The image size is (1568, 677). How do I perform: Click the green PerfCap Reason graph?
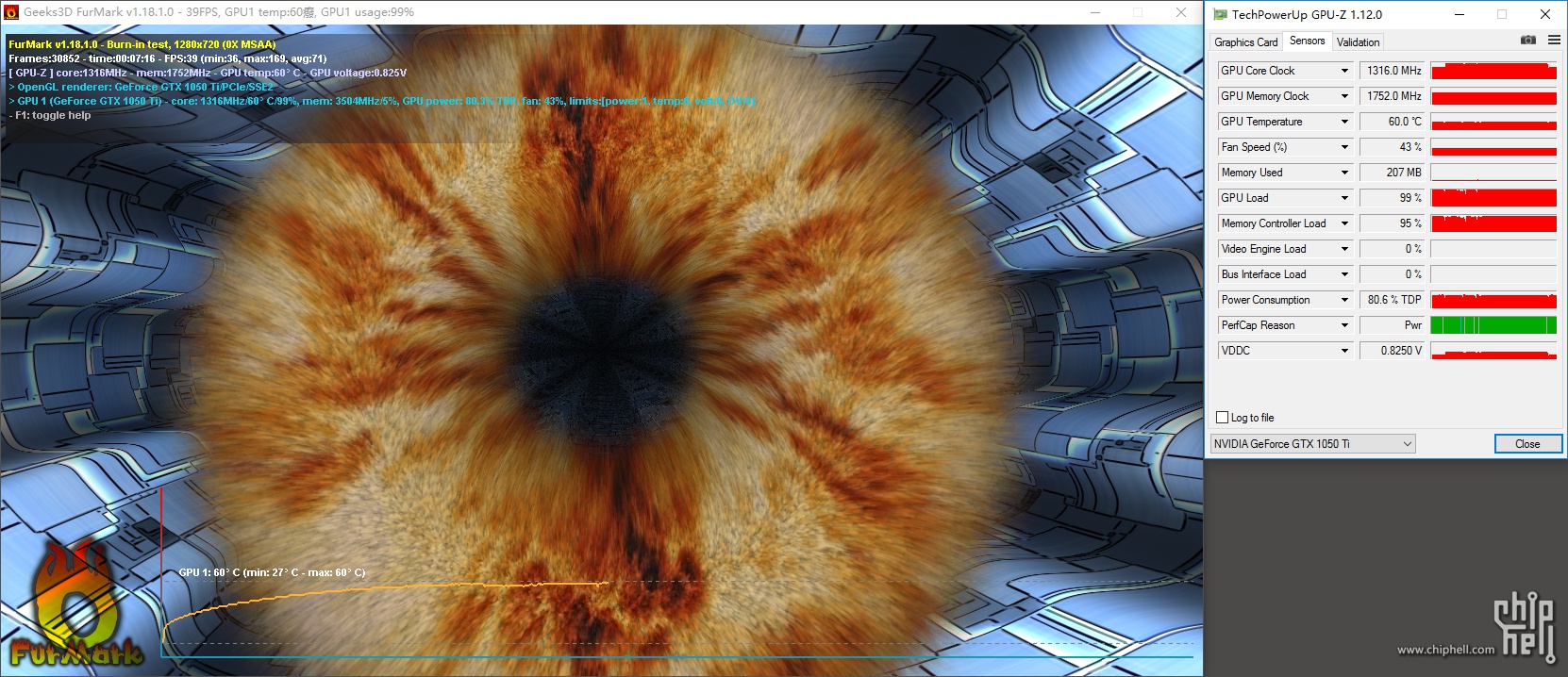pyautogui.click(x=1493, y=325)
